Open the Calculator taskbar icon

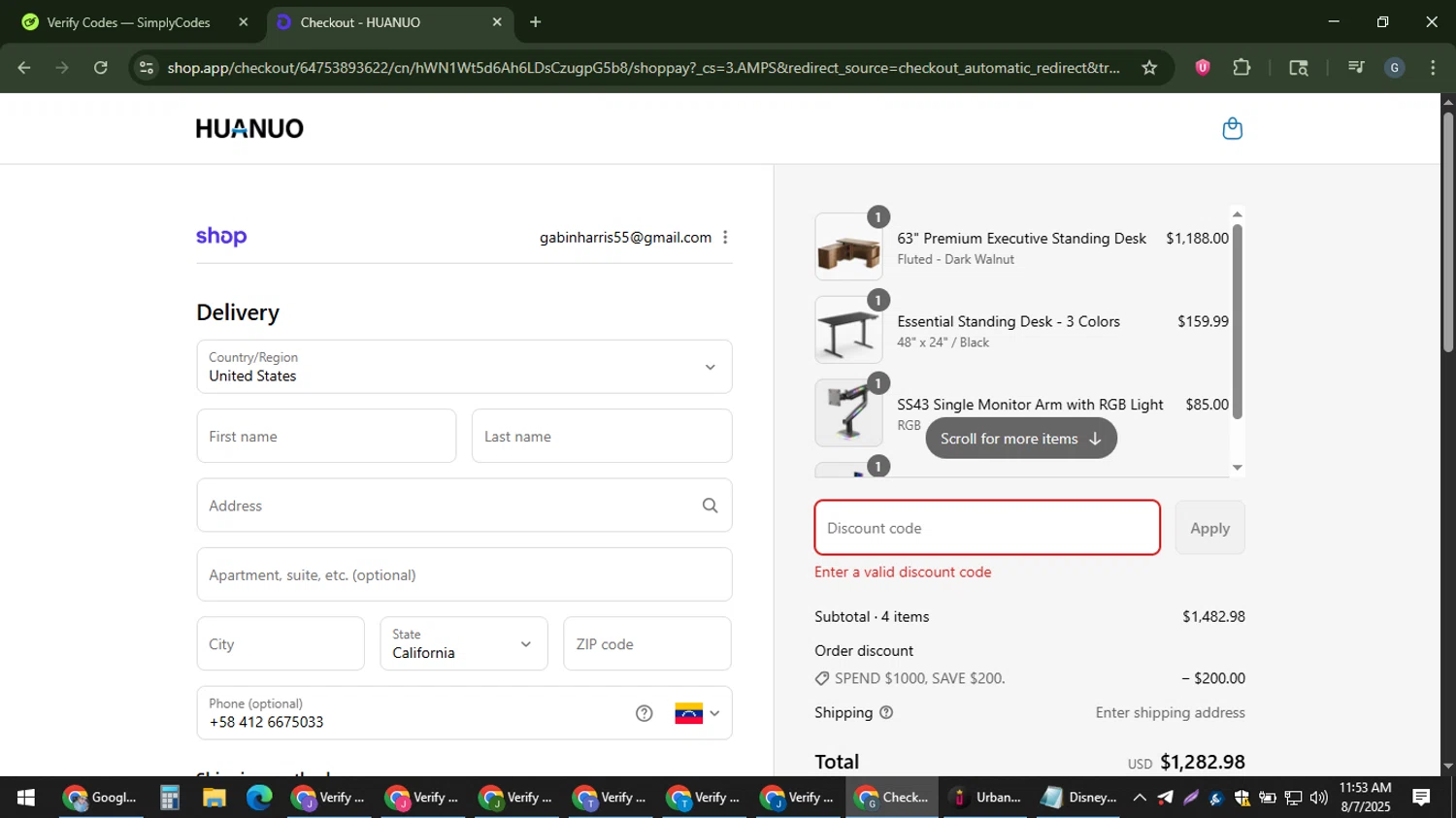click(x=170, y=798)
